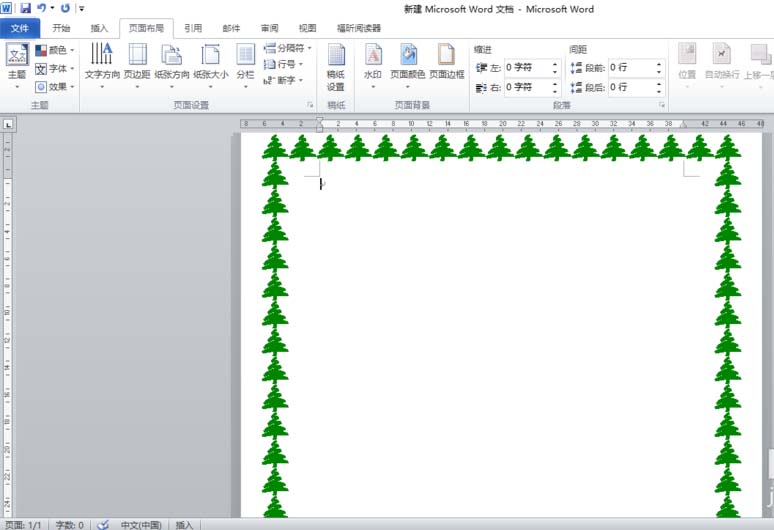Open the 水印 (Watermark) menu
This screenshot has height=530, width=774.
pyautogui.click(x=373, y=66)
